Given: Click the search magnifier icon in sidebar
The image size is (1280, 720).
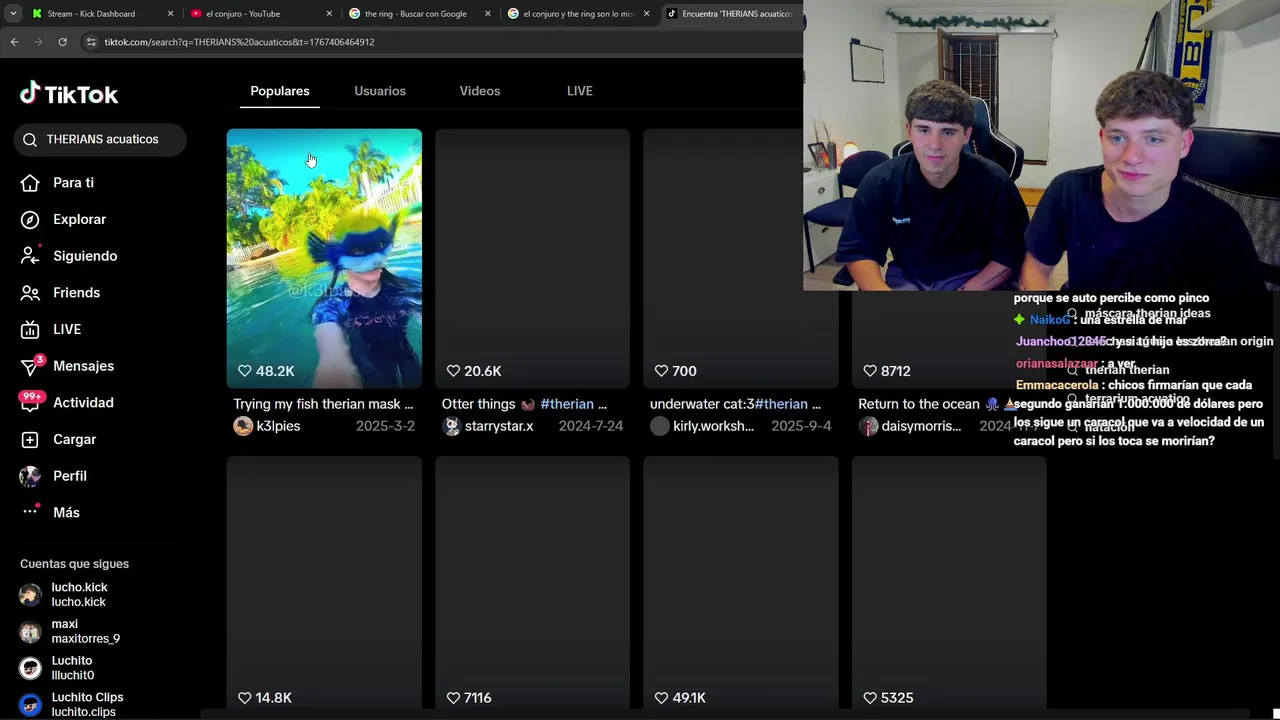Looking at the screenshot, I should pos(30,140).
